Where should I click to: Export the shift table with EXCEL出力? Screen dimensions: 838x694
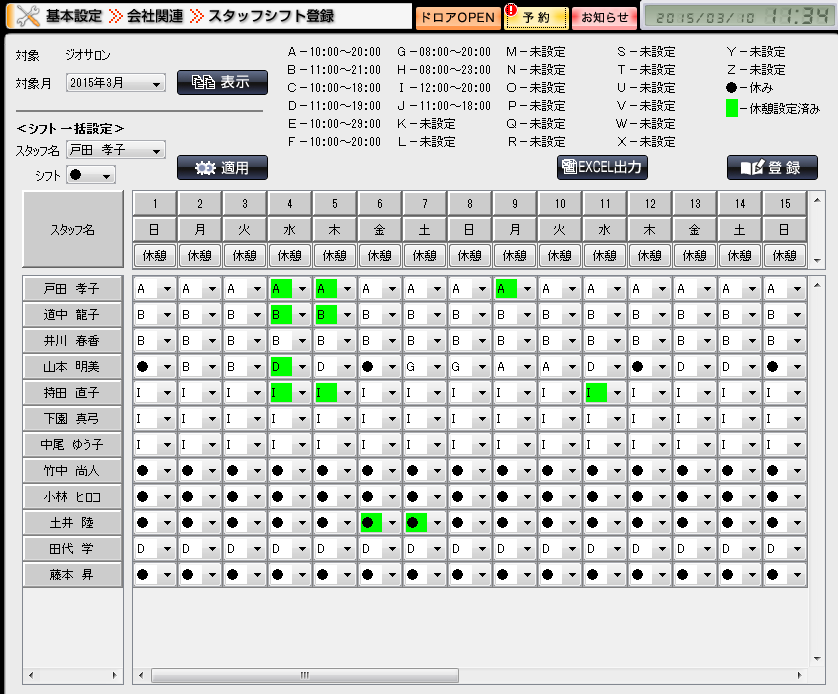[602, 167]
